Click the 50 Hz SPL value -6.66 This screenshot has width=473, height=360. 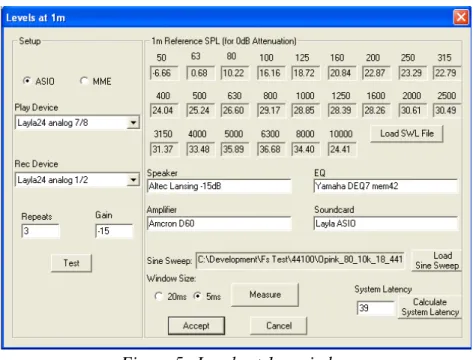point(164,73)
